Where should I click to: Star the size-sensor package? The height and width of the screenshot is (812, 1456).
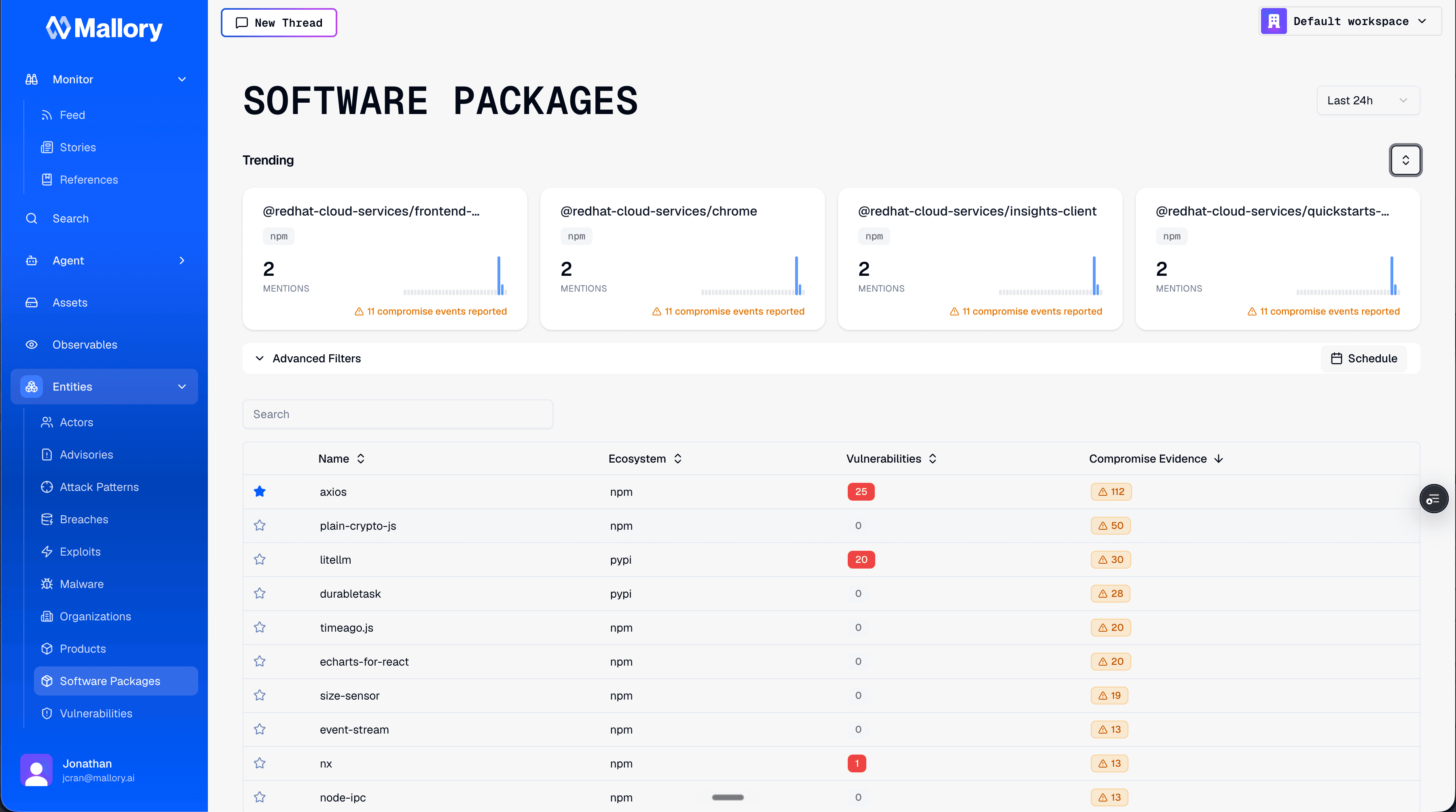coord(259,696)
